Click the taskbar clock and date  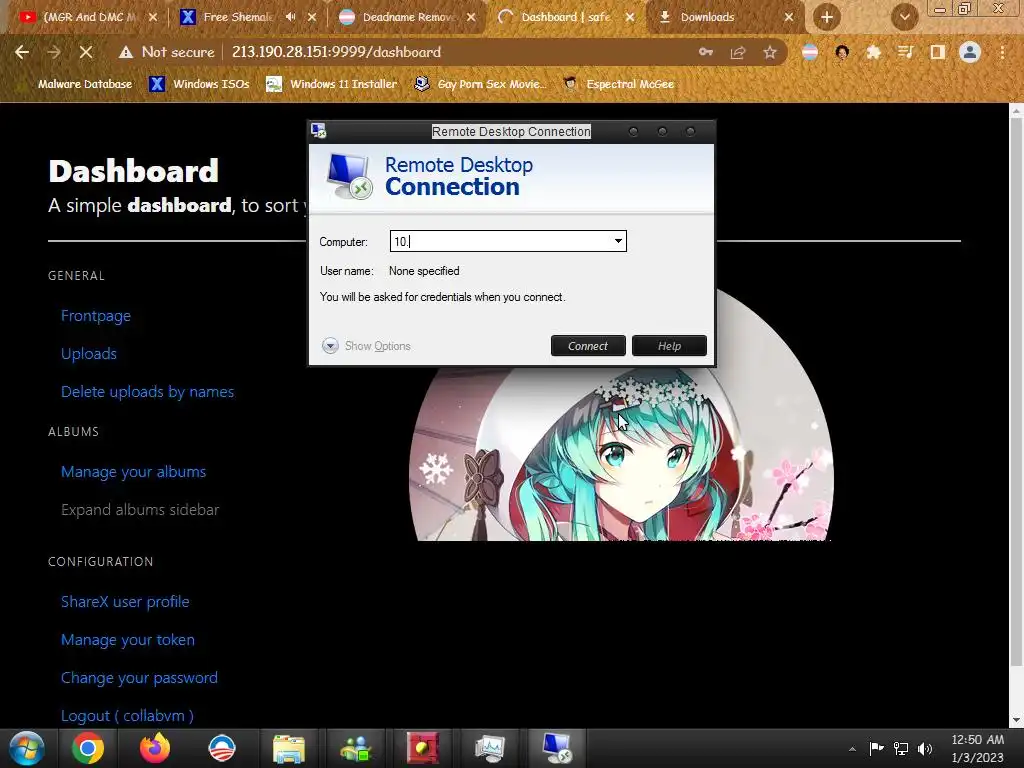[977, 748]
